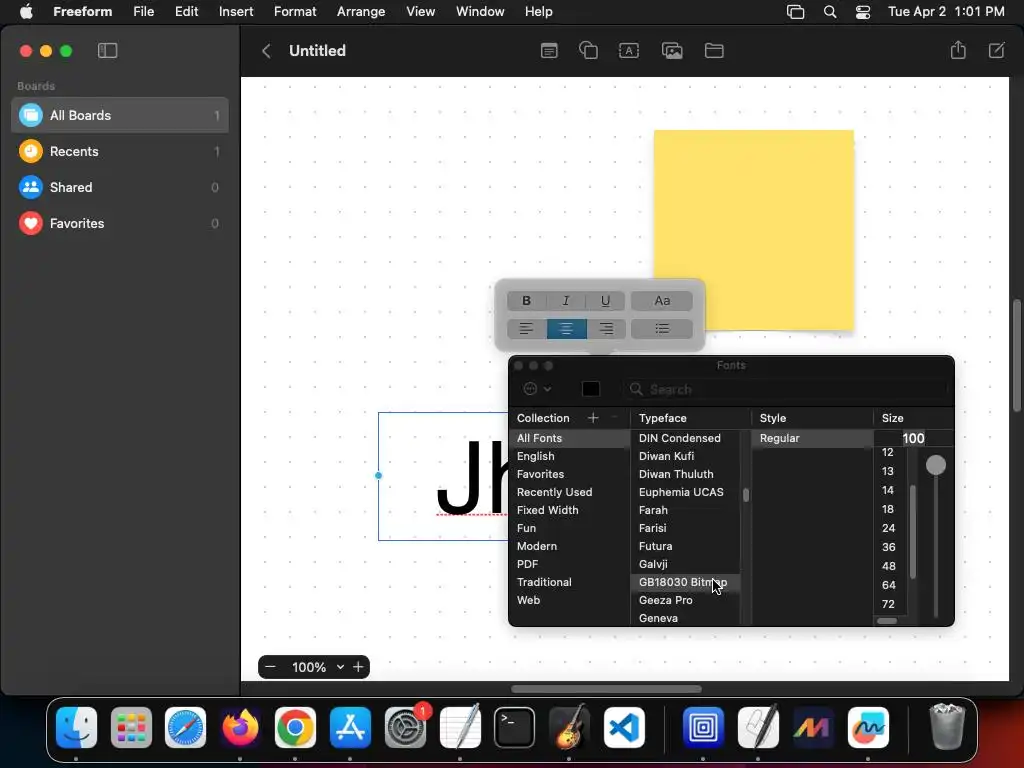Align text left in the popover

(526, 328)
